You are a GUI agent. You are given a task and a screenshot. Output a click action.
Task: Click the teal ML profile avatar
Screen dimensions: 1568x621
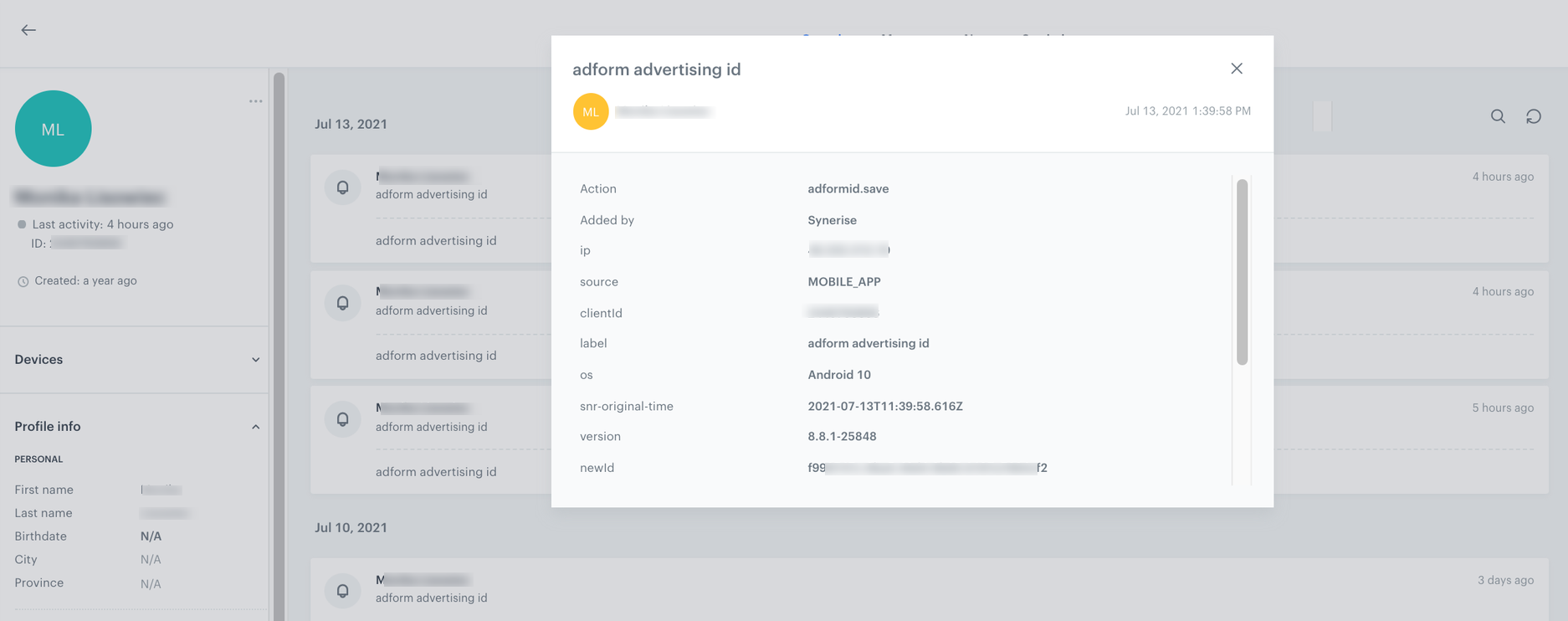(x=54, y=129)
